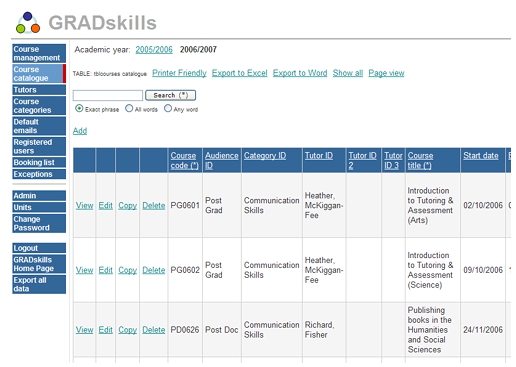Viewport: 516px width, 367px height.
Task: Open Exceptions menu item
Action: click(39, 174)
